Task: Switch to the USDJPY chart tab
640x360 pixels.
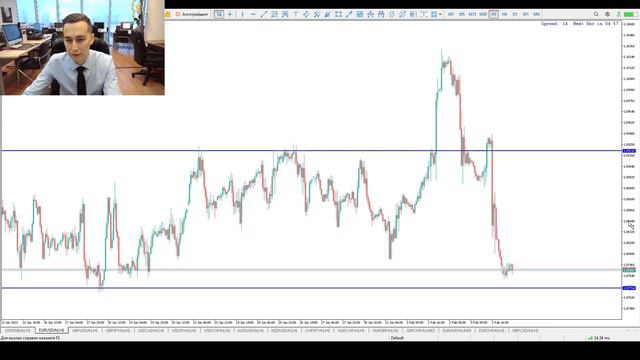Action: 184,330
